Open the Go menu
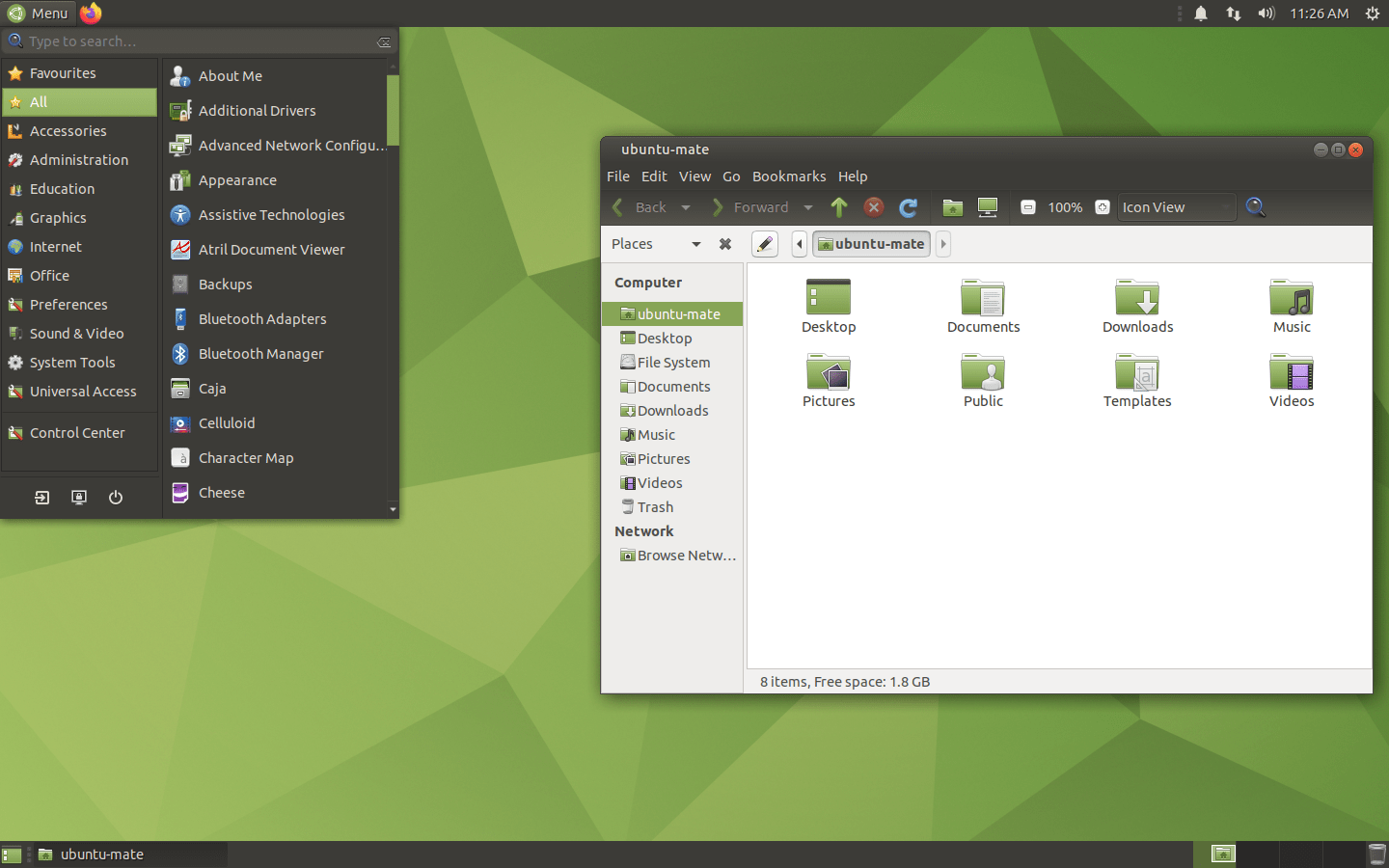Image resolution: width=1389 pixels, height=868 pixels. pyautogui.click(x=731, y=176)
